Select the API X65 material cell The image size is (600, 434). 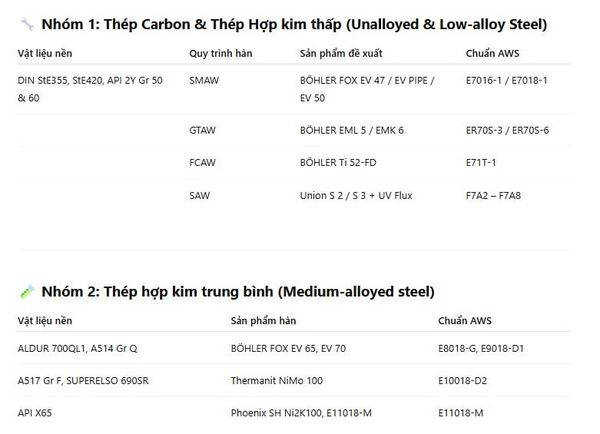click(34, 413)
